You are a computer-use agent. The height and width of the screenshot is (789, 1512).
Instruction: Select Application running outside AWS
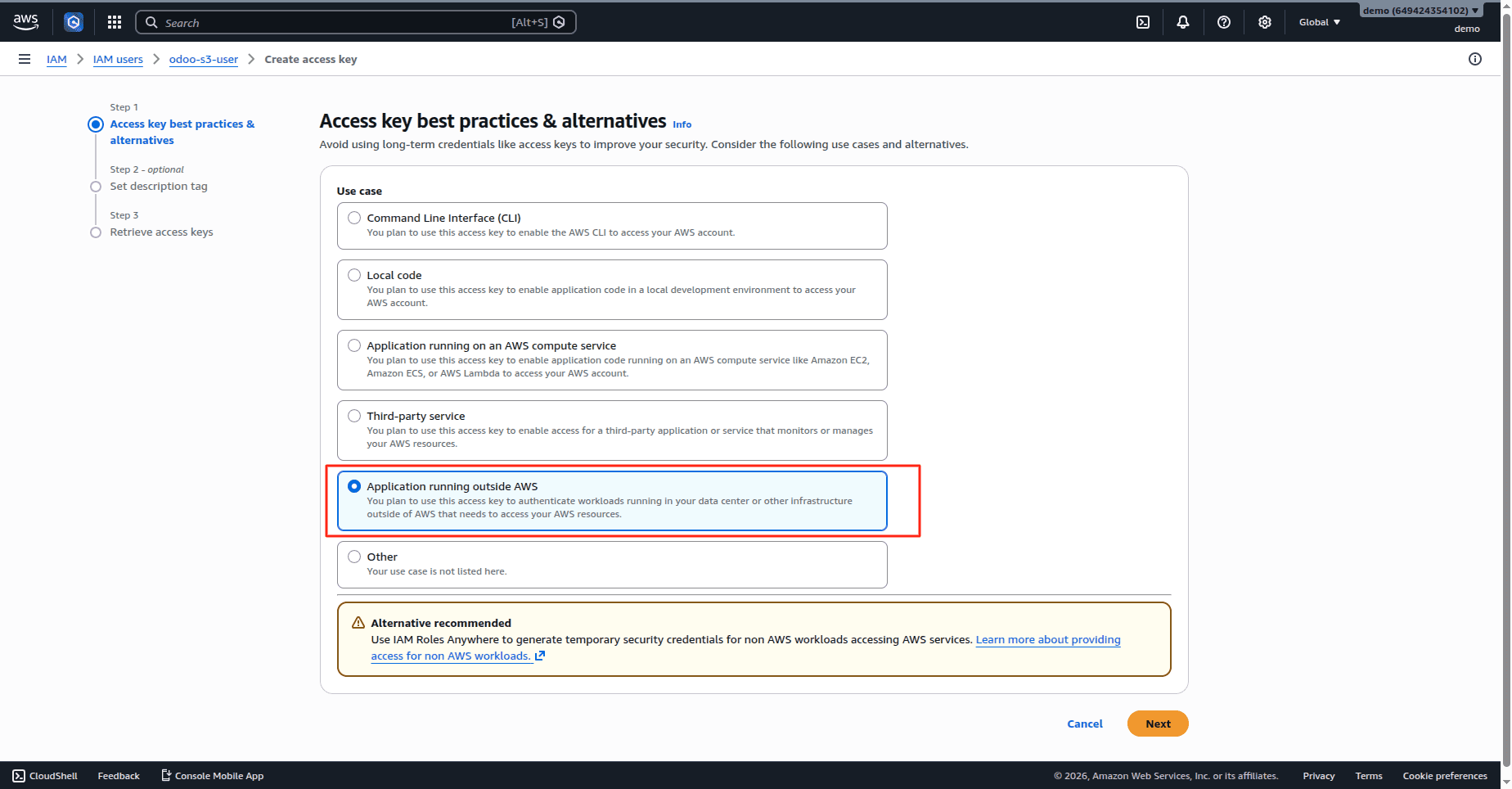tap(612, 501)
